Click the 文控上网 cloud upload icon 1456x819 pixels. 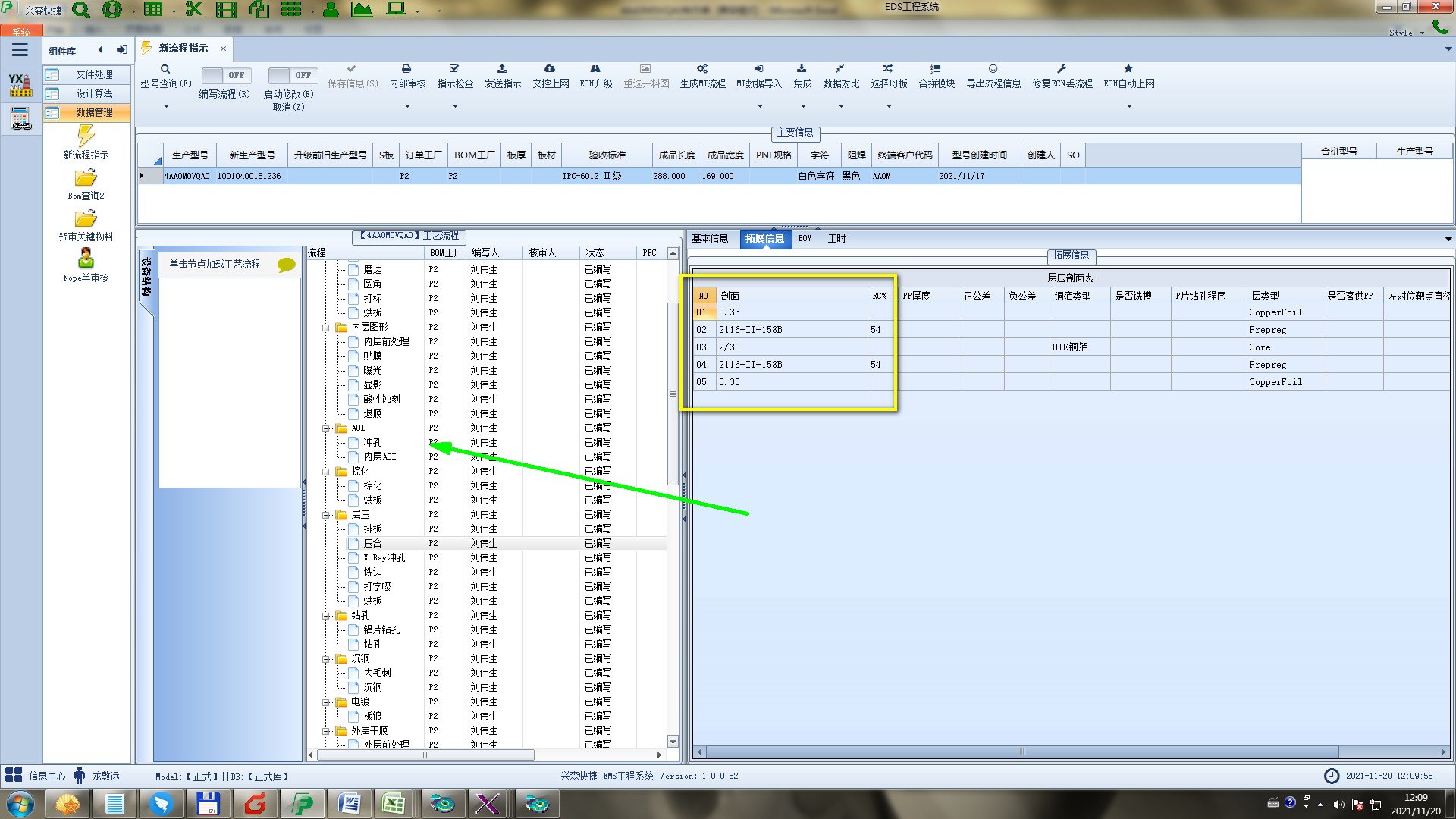tap(550, 69)
